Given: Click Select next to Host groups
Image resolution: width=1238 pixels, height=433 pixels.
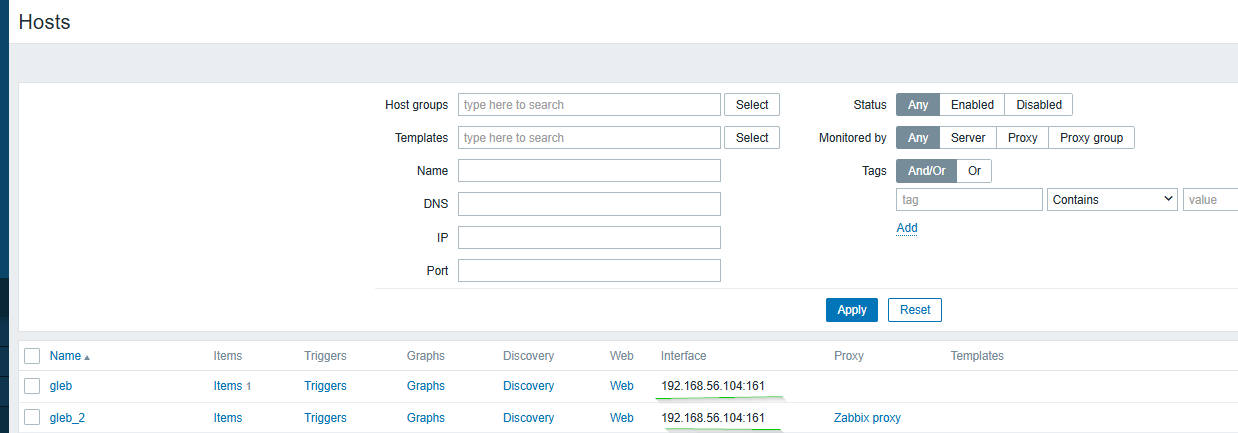Looking at the screenshot, I should pyautogui.click(x=751, y=105).
